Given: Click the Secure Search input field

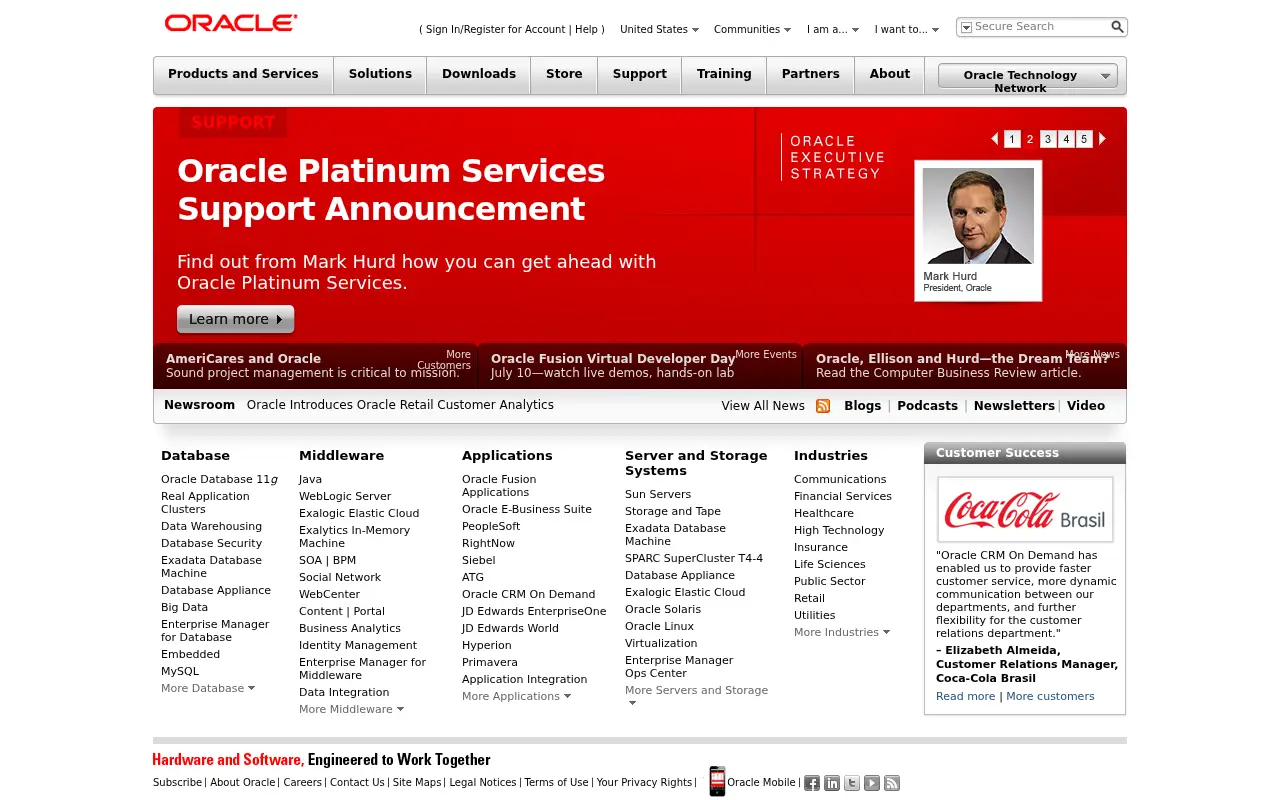Looking at the screenshot, I should pos(1041,27).
